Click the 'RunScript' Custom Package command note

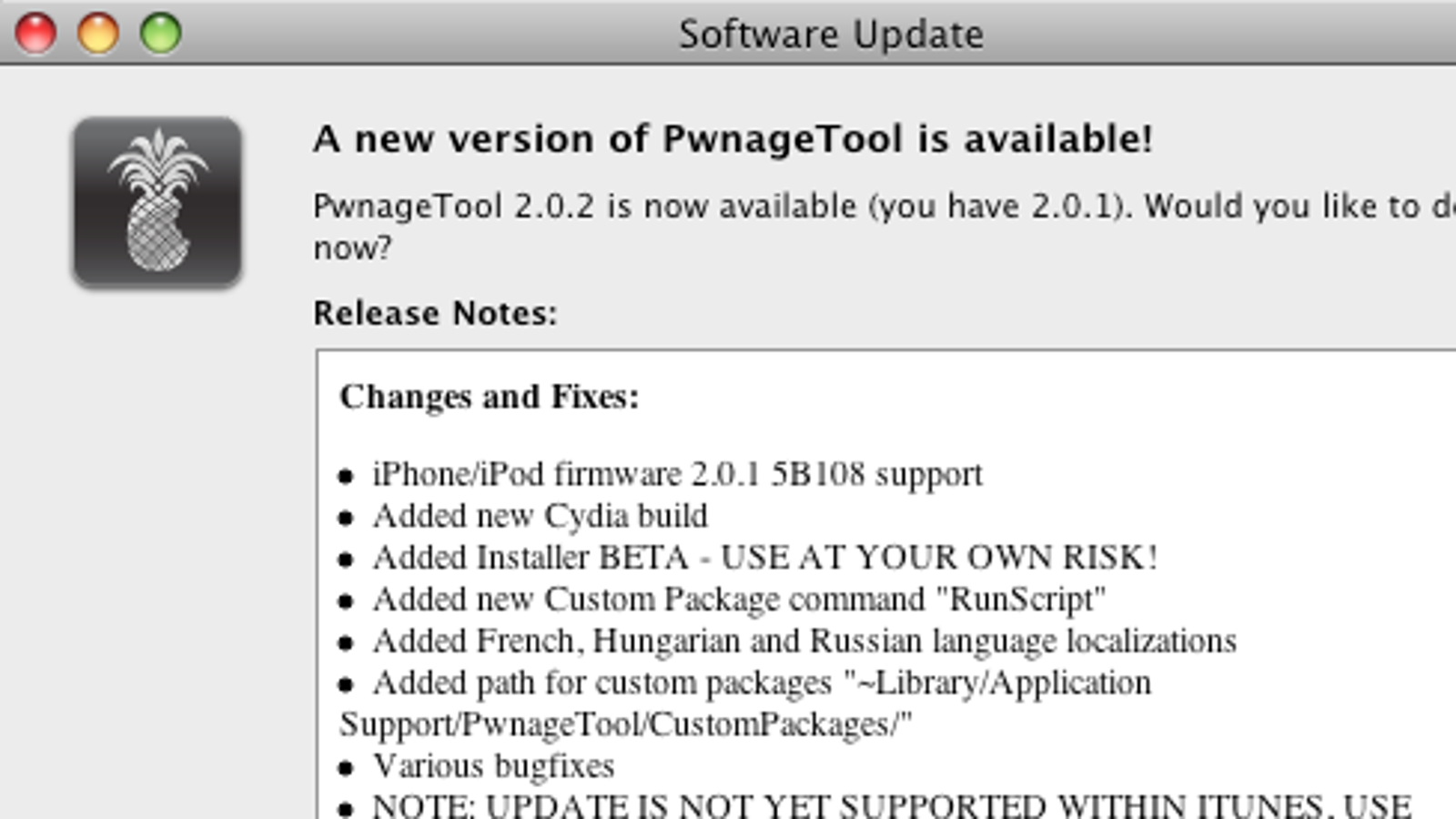[x=739, y=600]
